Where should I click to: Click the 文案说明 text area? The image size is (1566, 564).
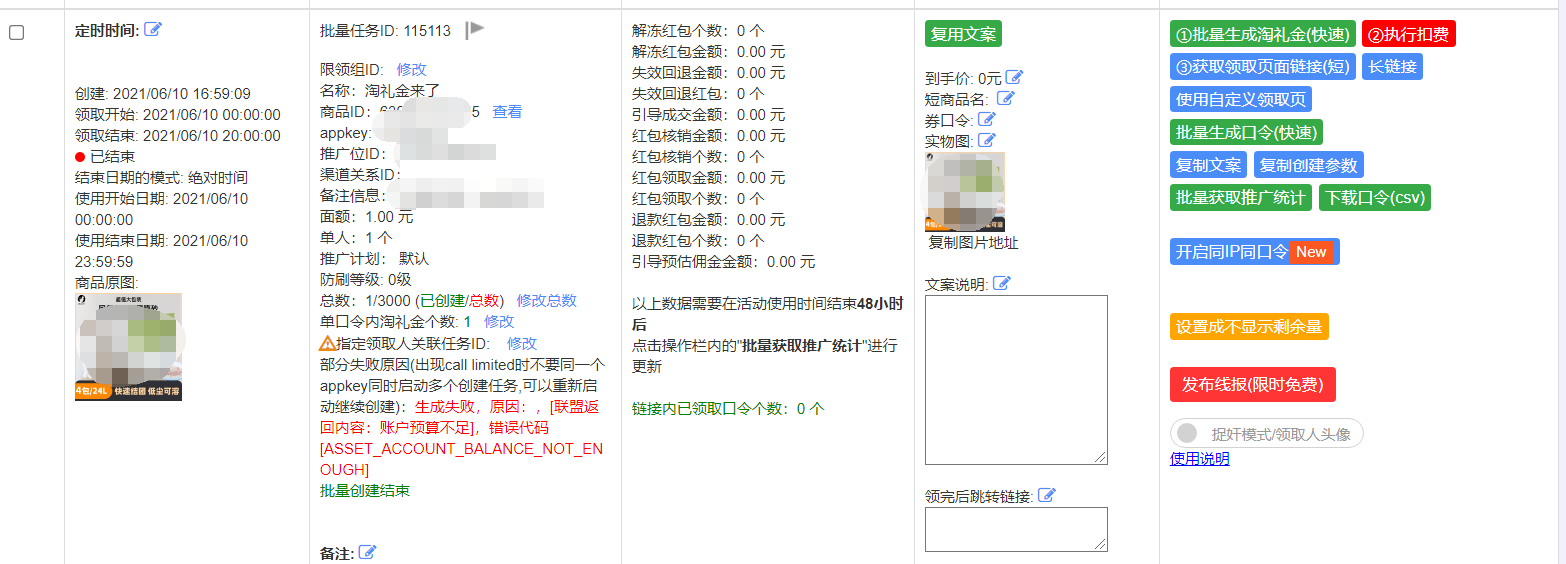[1016, 380]
